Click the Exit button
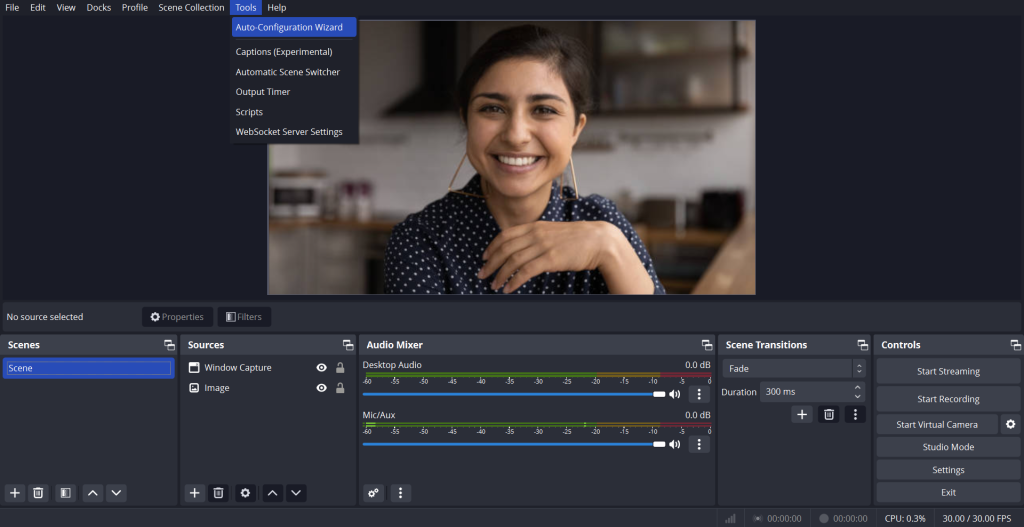This screenshot has width=1024, height=527. coord(948,492)
